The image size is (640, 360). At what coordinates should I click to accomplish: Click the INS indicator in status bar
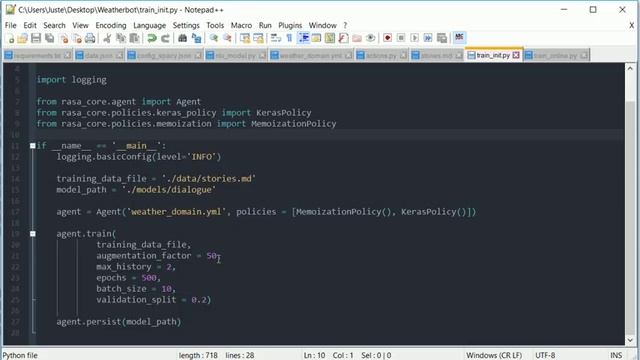coord(616,356)
